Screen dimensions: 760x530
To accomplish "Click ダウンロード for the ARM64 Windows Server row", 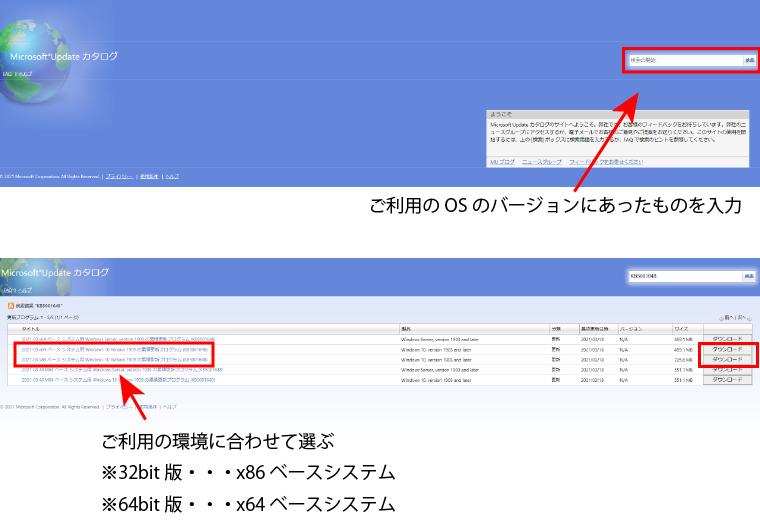I will pyautogui.click(x=727, y=369).
